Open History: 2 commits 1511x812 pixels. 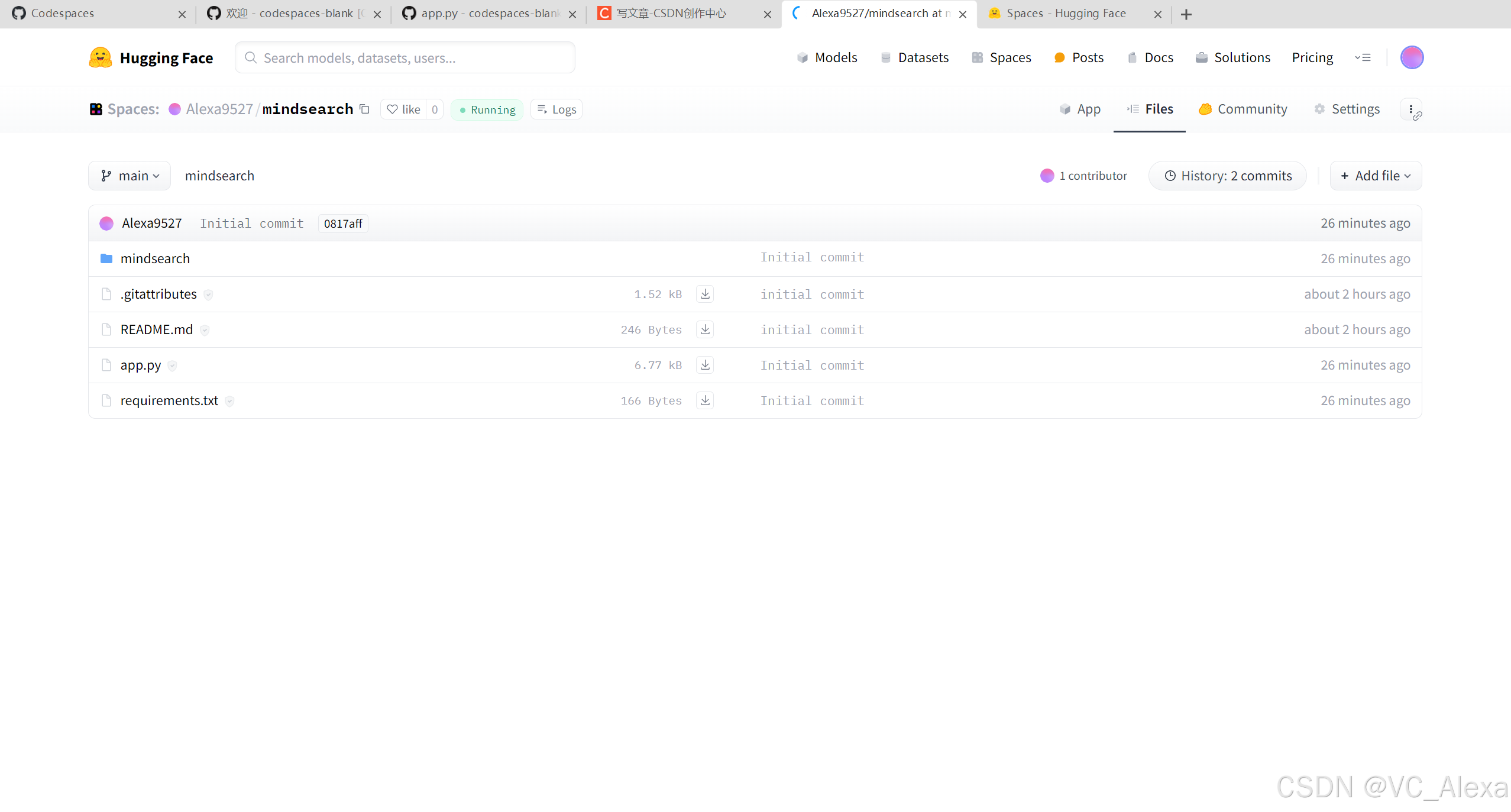coord(1228,176)
